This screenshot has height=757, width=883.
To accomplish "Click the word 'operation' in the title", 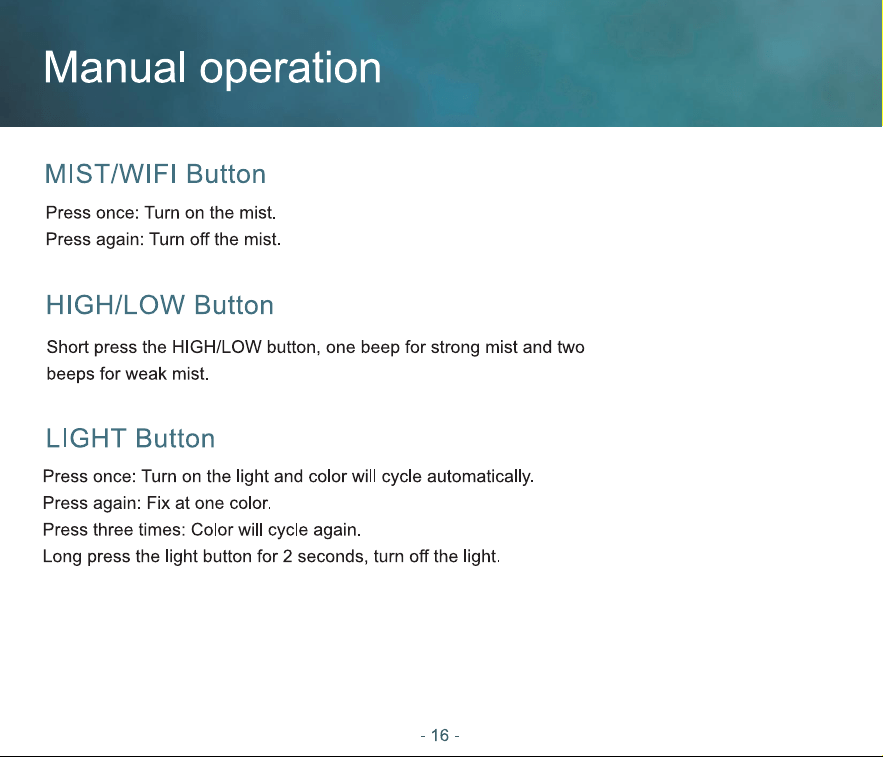I will 291,70.
